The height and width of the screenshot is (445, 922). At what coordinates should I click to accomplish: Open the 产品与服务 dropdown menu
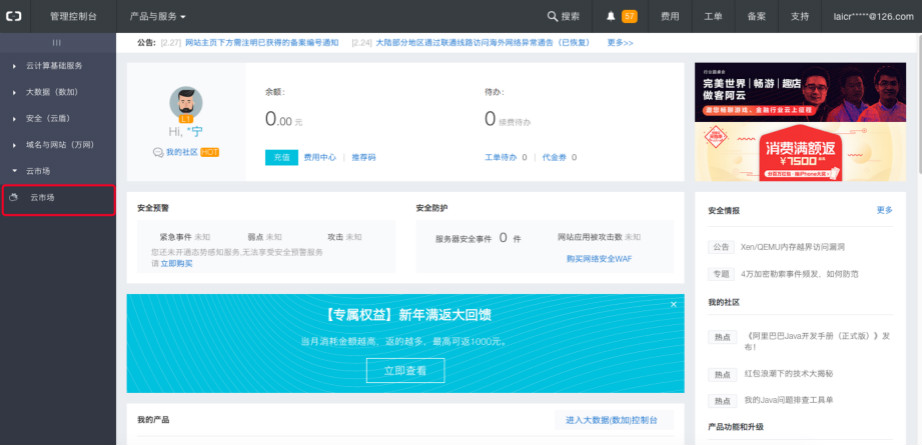click(x=158, y=16)
